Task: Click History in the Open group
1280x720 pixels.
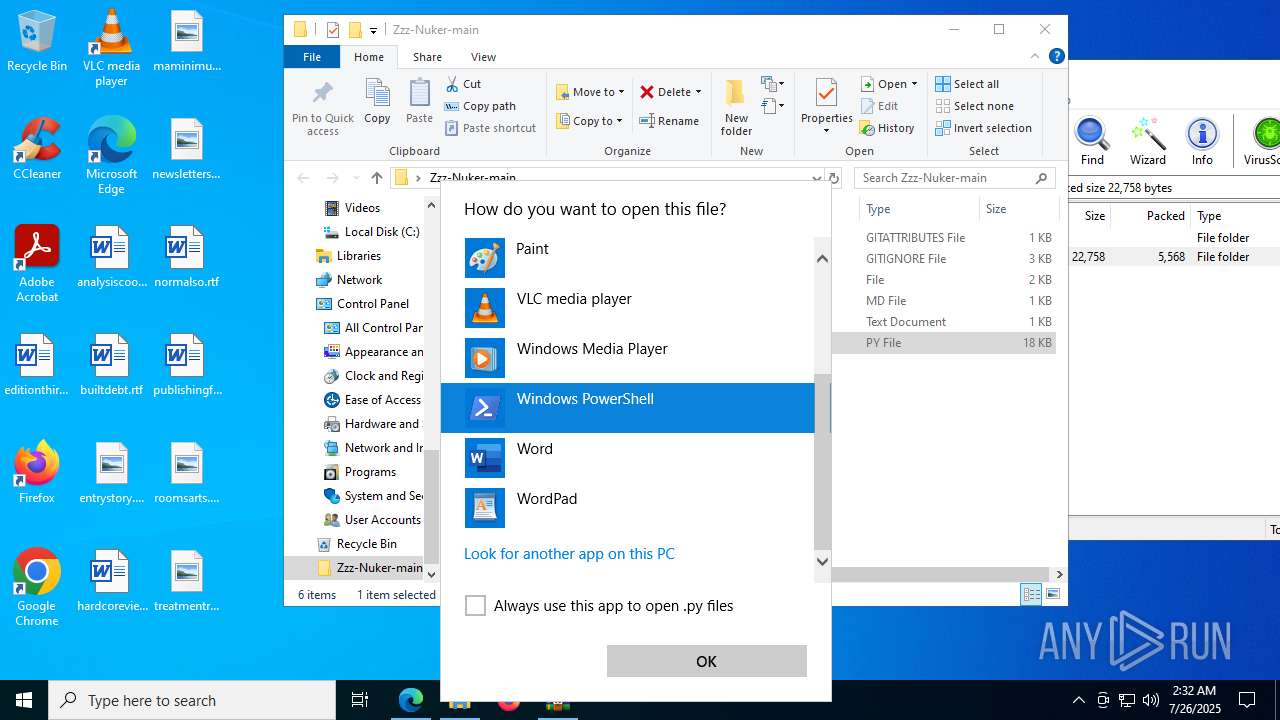Action: click(x=887, y=128)
